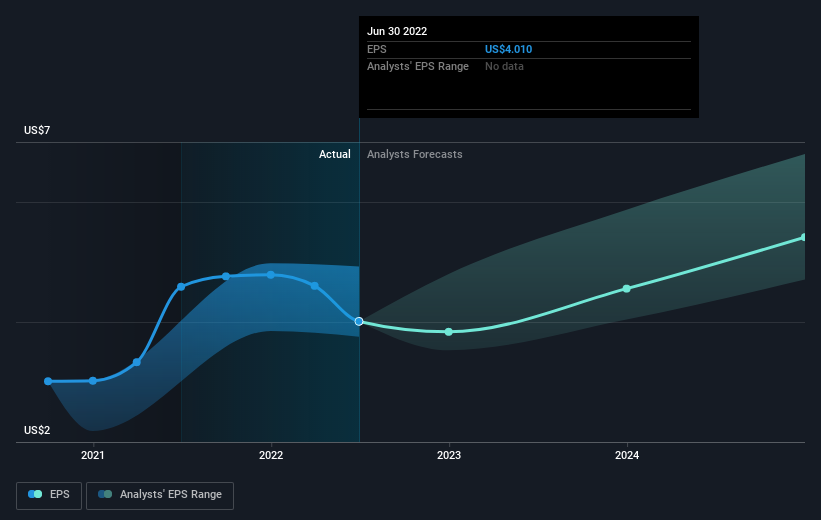Click the forecast data point at 2023
This screenshot has height=520, width=821.
coord(449,332)
